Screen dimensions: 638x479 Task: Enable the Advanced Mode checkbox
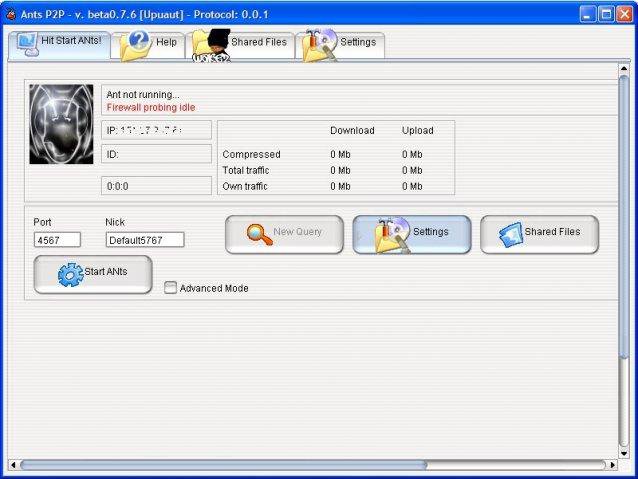(x=170, y=288)
